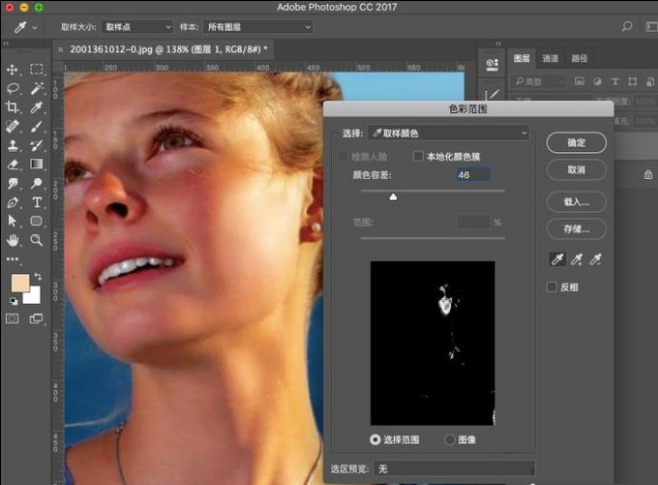Open the 选择 取样颜色 dropdown
The height and width of the screenshot is (485, 658).
tap(449, 132)
